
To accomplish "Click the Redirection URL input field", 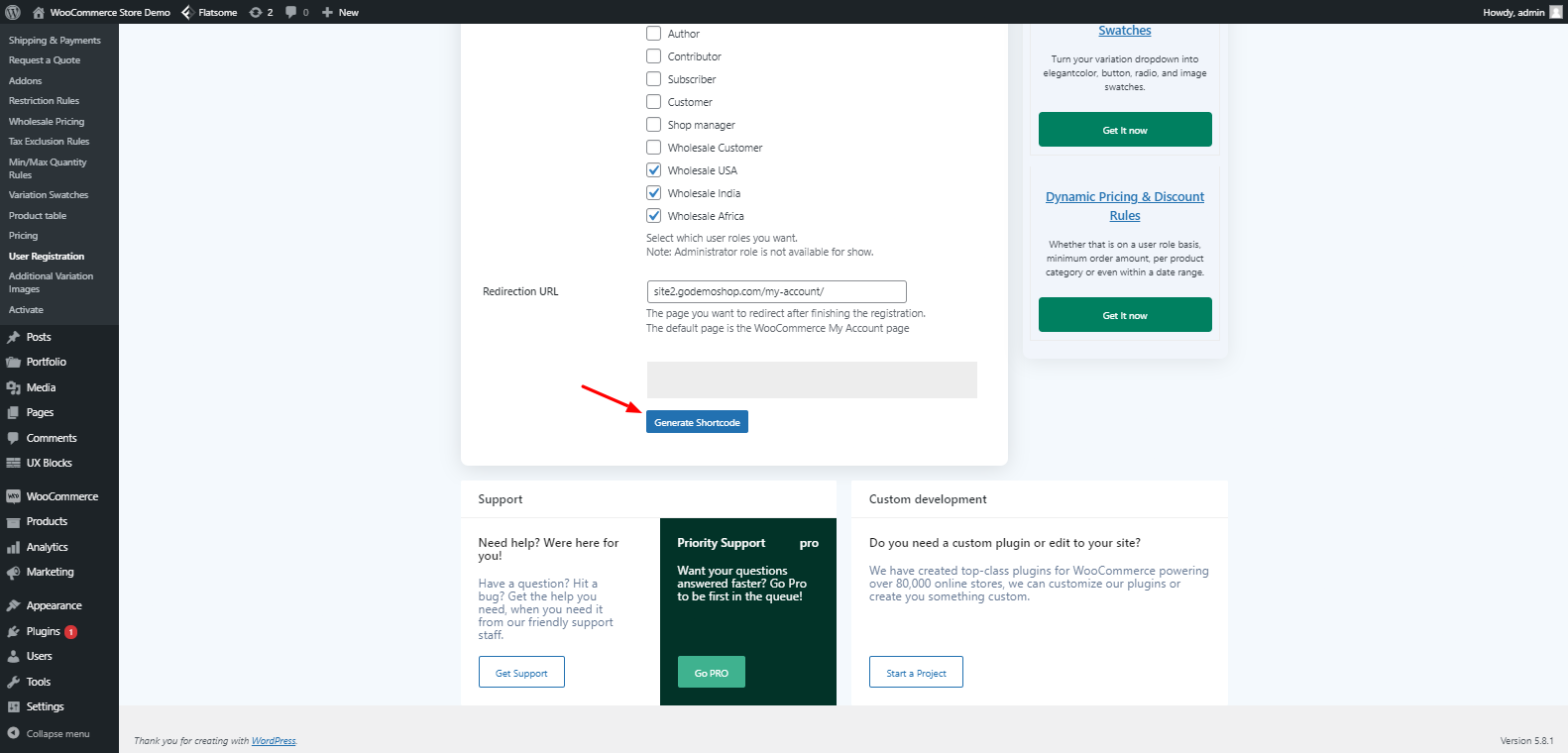I will (x=777, y=291).
